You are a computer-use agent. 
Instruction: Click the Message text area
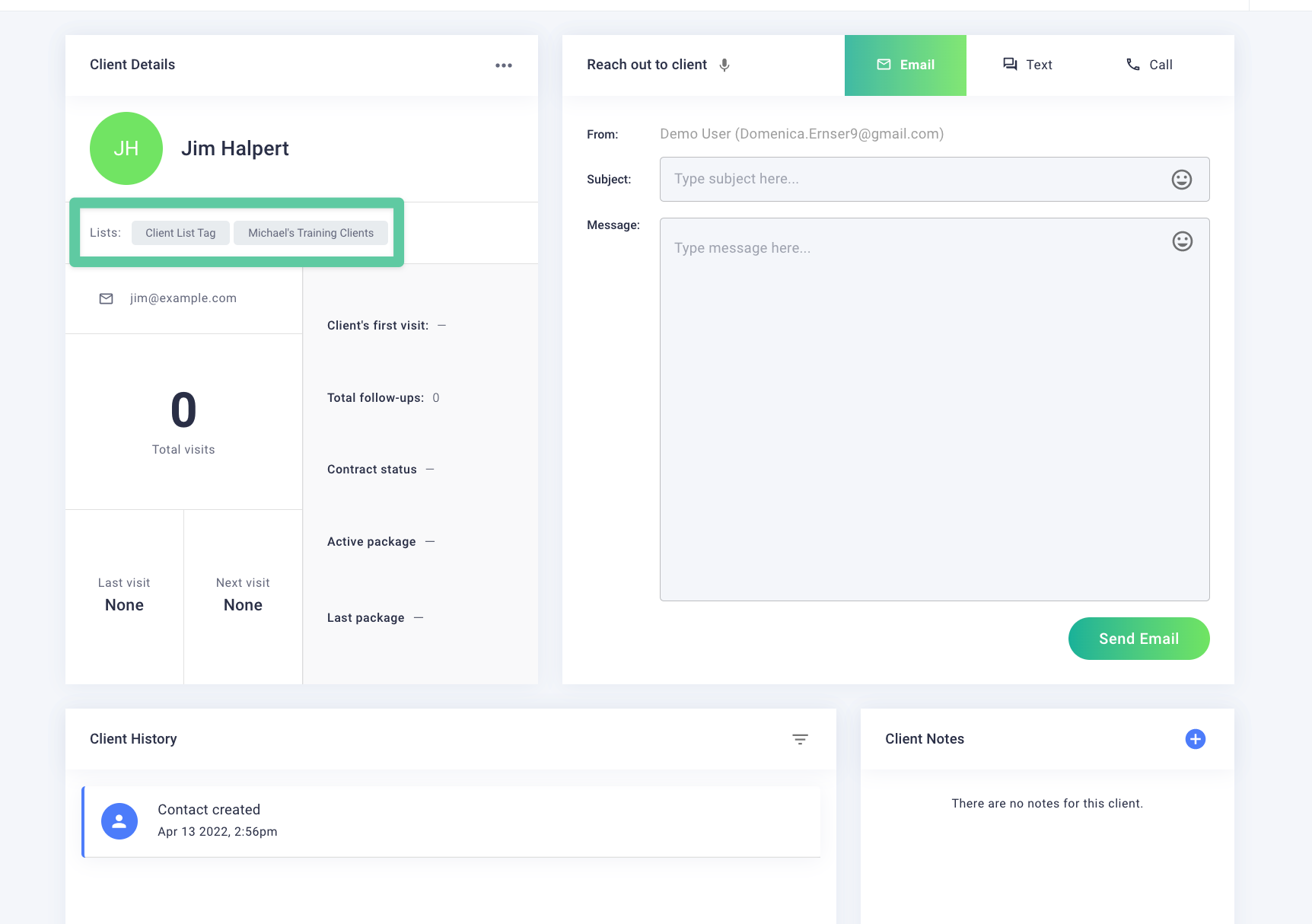click(x=935, y=409)
